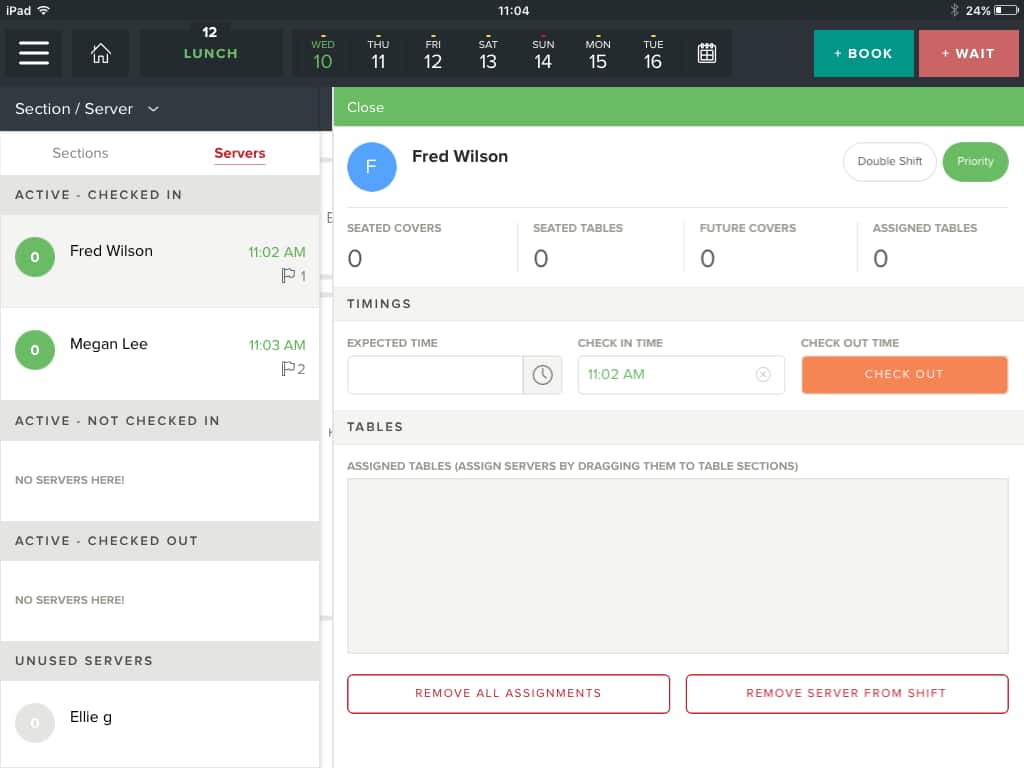Select Tuesday 16 in the date bar
Viewport: 1024px width, 768px height.
pos(652,54)
